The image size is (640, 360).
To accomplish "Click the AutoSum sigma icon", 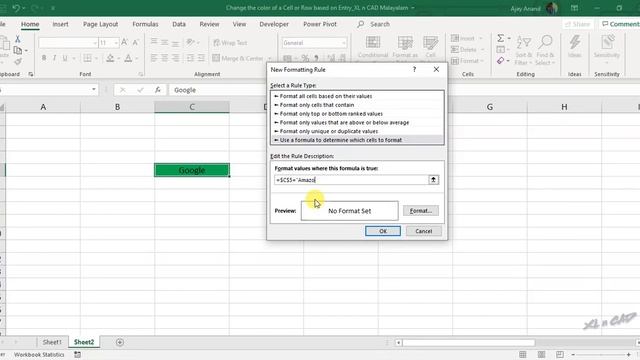I will pyautogui.click(x=500, y=38).
